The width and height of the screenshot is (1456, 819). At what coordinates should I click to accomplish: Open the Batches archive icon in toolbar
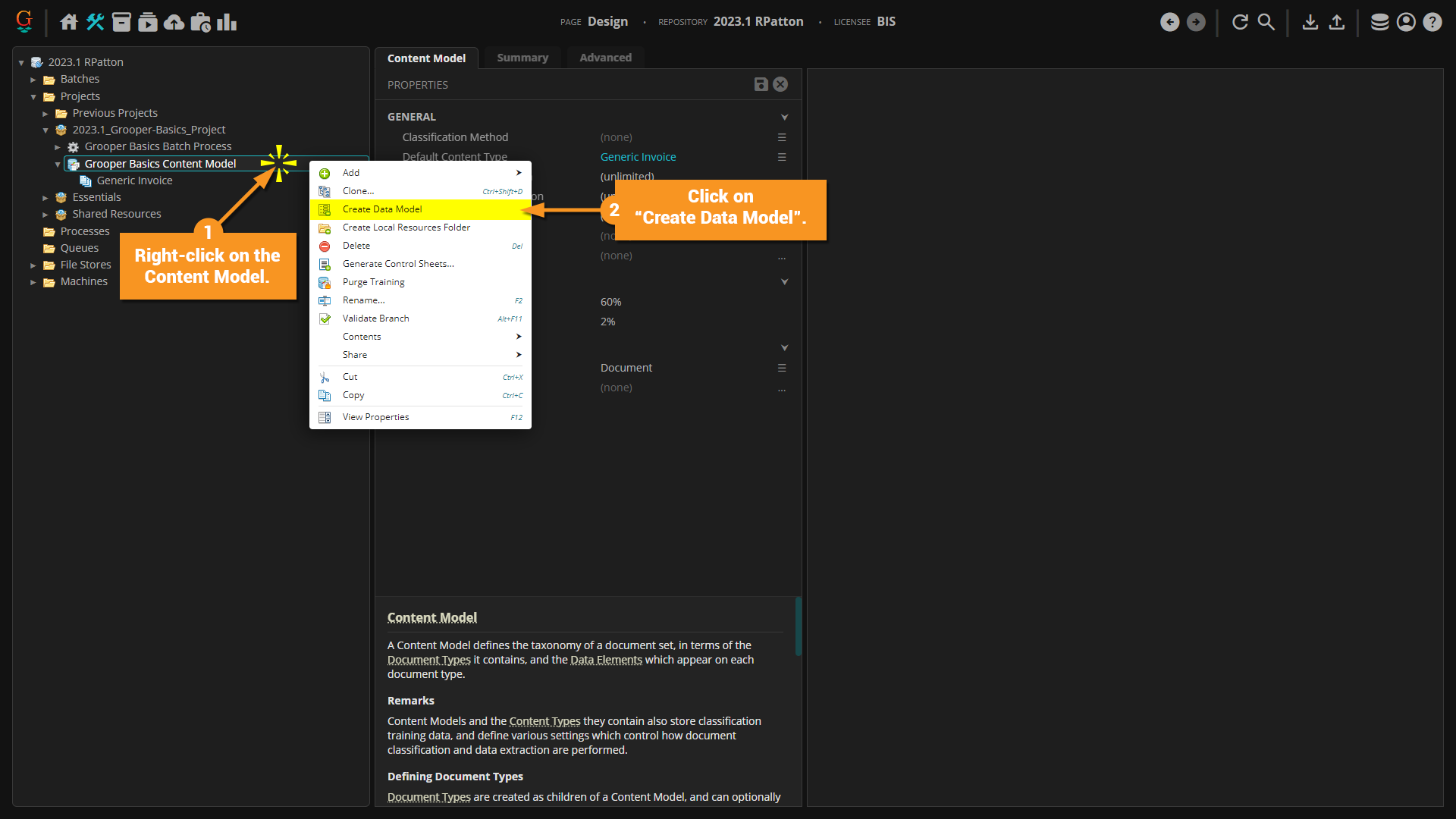tap(121, 22)
